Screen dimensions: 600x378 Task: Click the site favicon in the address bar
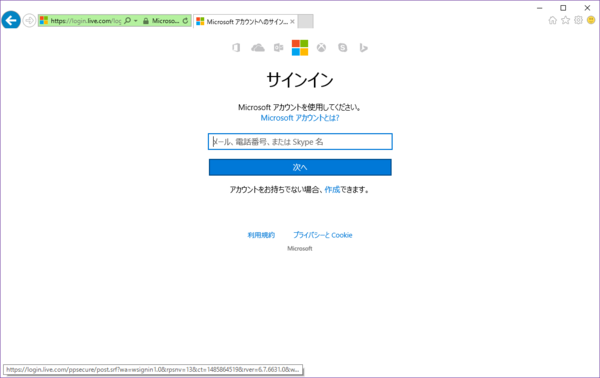pos(44,21)
